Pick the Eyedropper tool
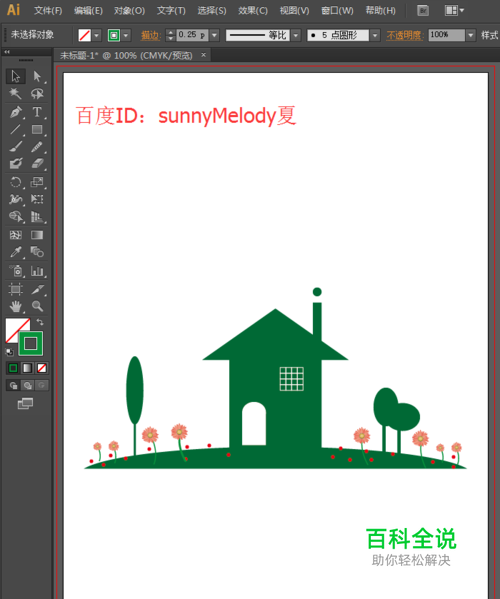The width and height of the screenshot is (500, 599). [16, 252]
